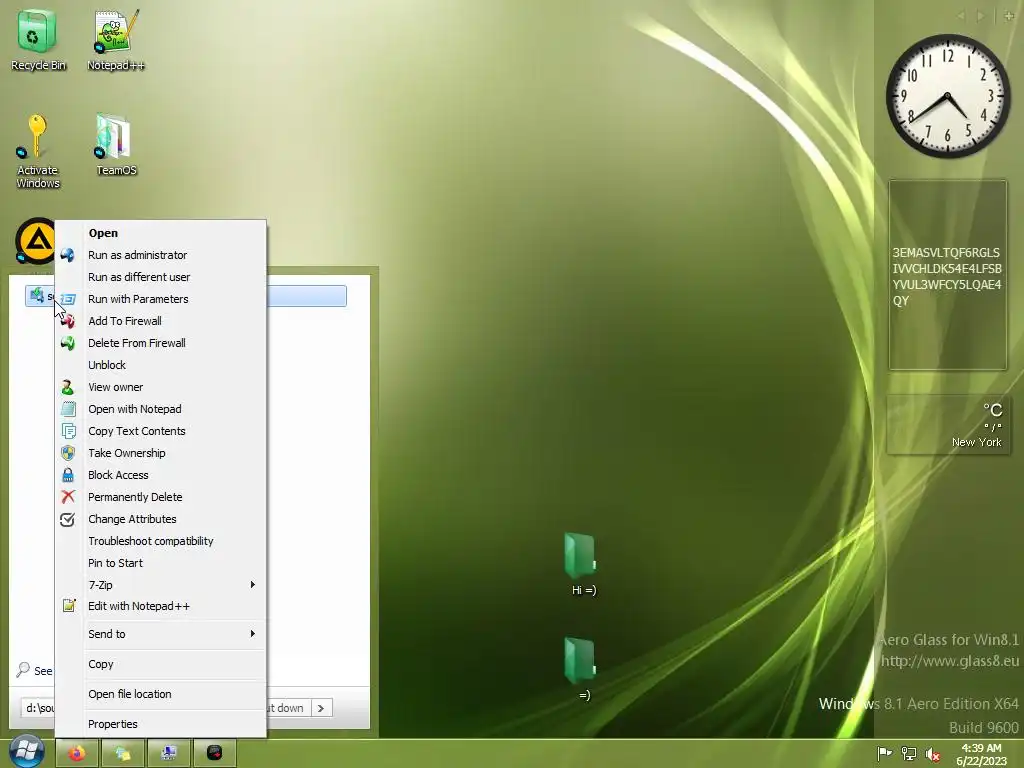Choose Run with Parameters

coord(161,299)
